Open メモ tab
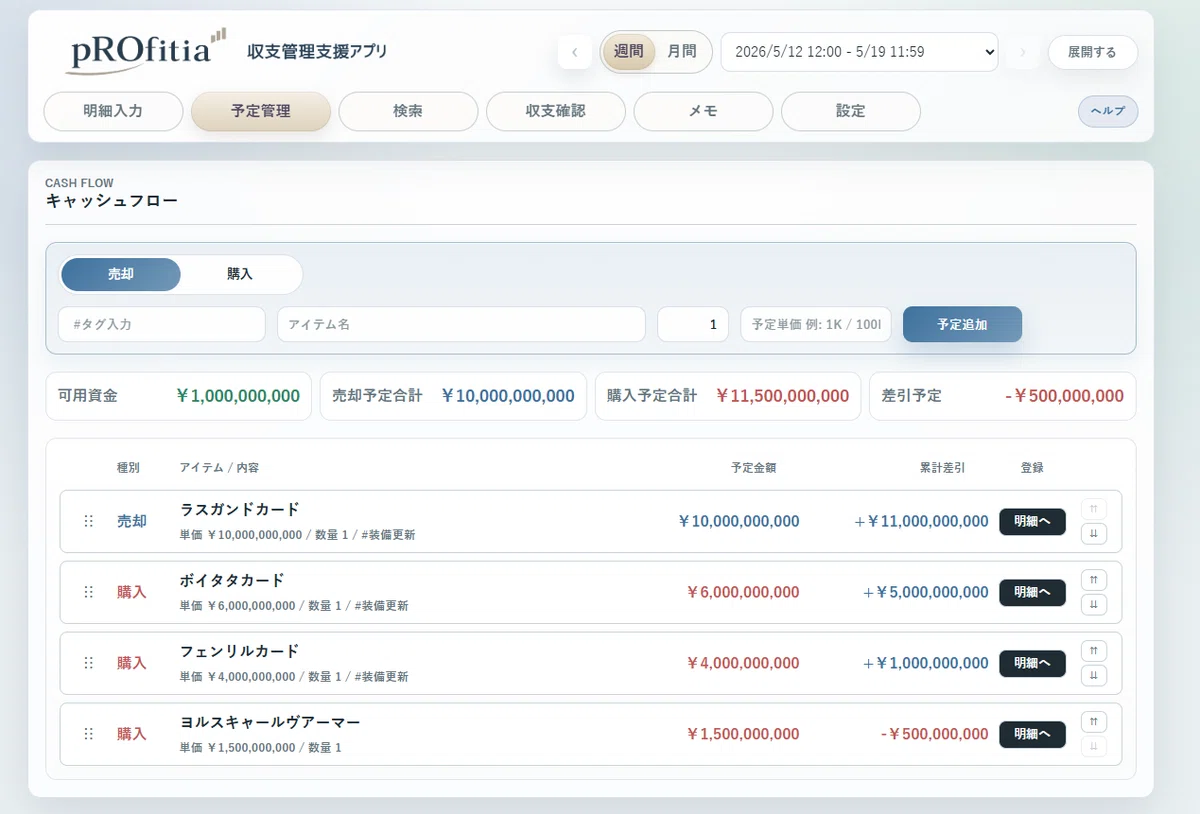The height and width of the screenshot is (814, 1200). pyautogui.click(x=703, y=112)
